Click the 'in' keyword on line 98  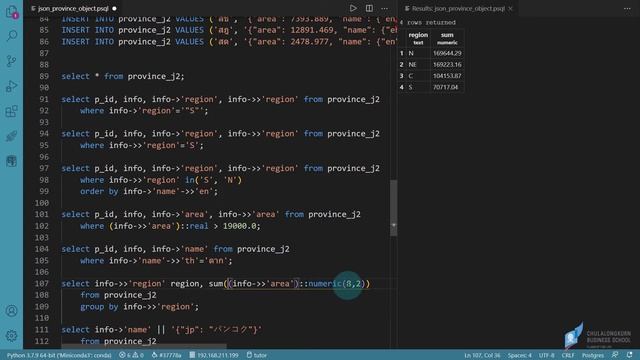point(190,180)
